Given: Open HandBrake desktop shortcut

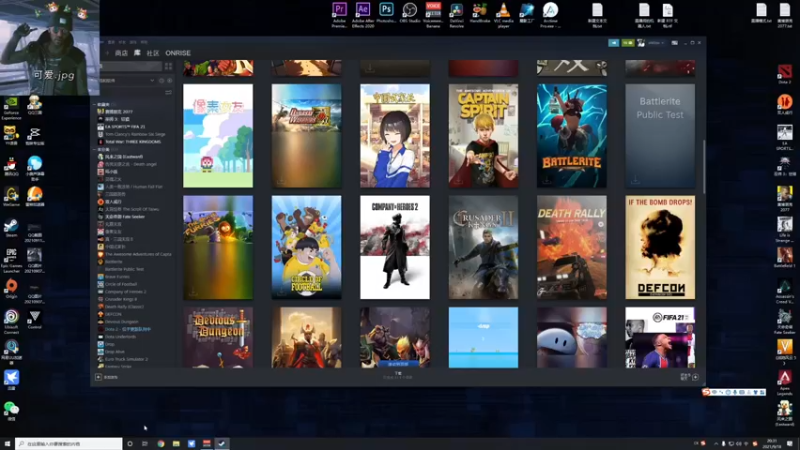Looking at the screenshot, I should pos(480,13).
